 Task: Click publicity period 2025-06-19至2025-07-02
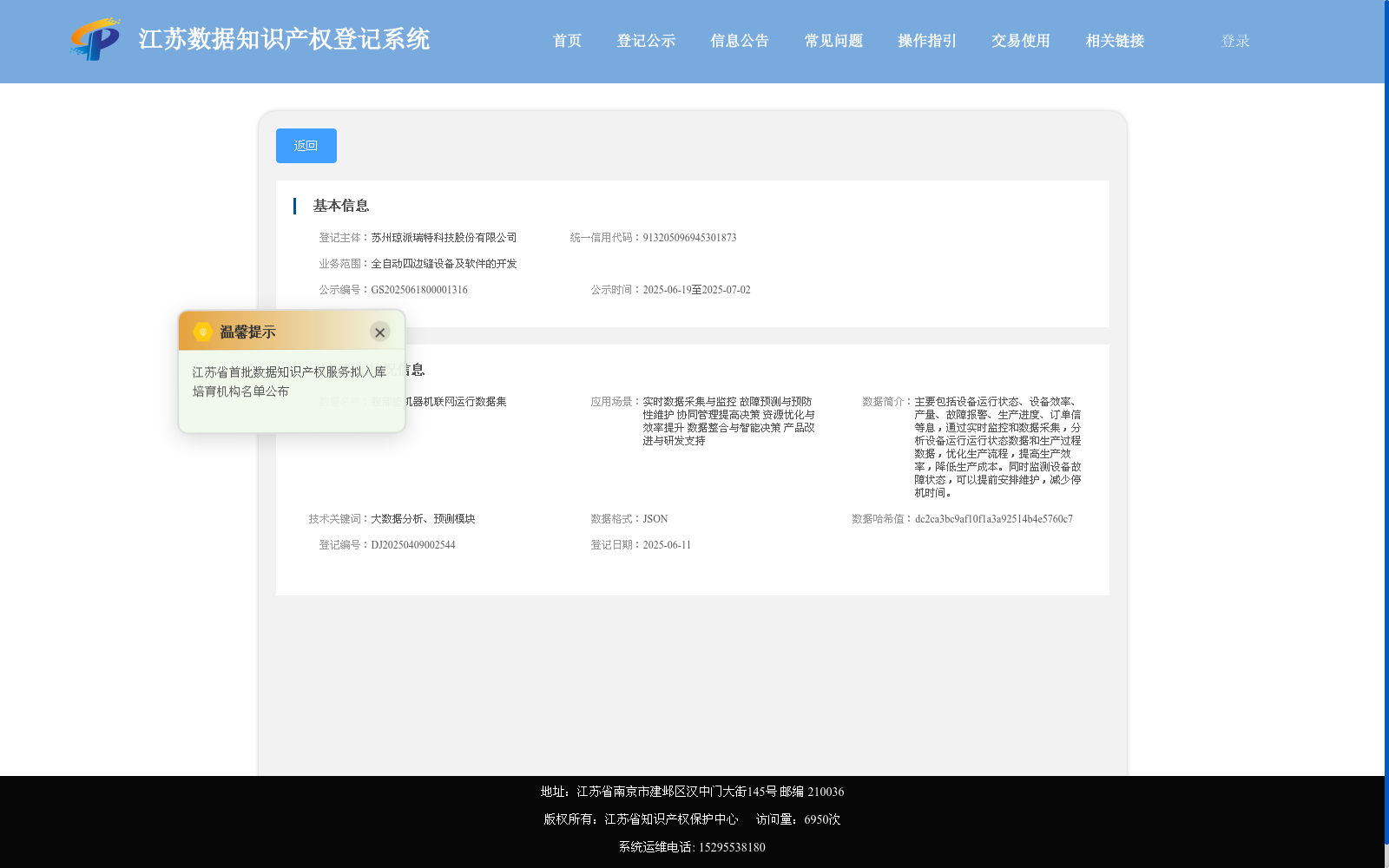point(696,290)
